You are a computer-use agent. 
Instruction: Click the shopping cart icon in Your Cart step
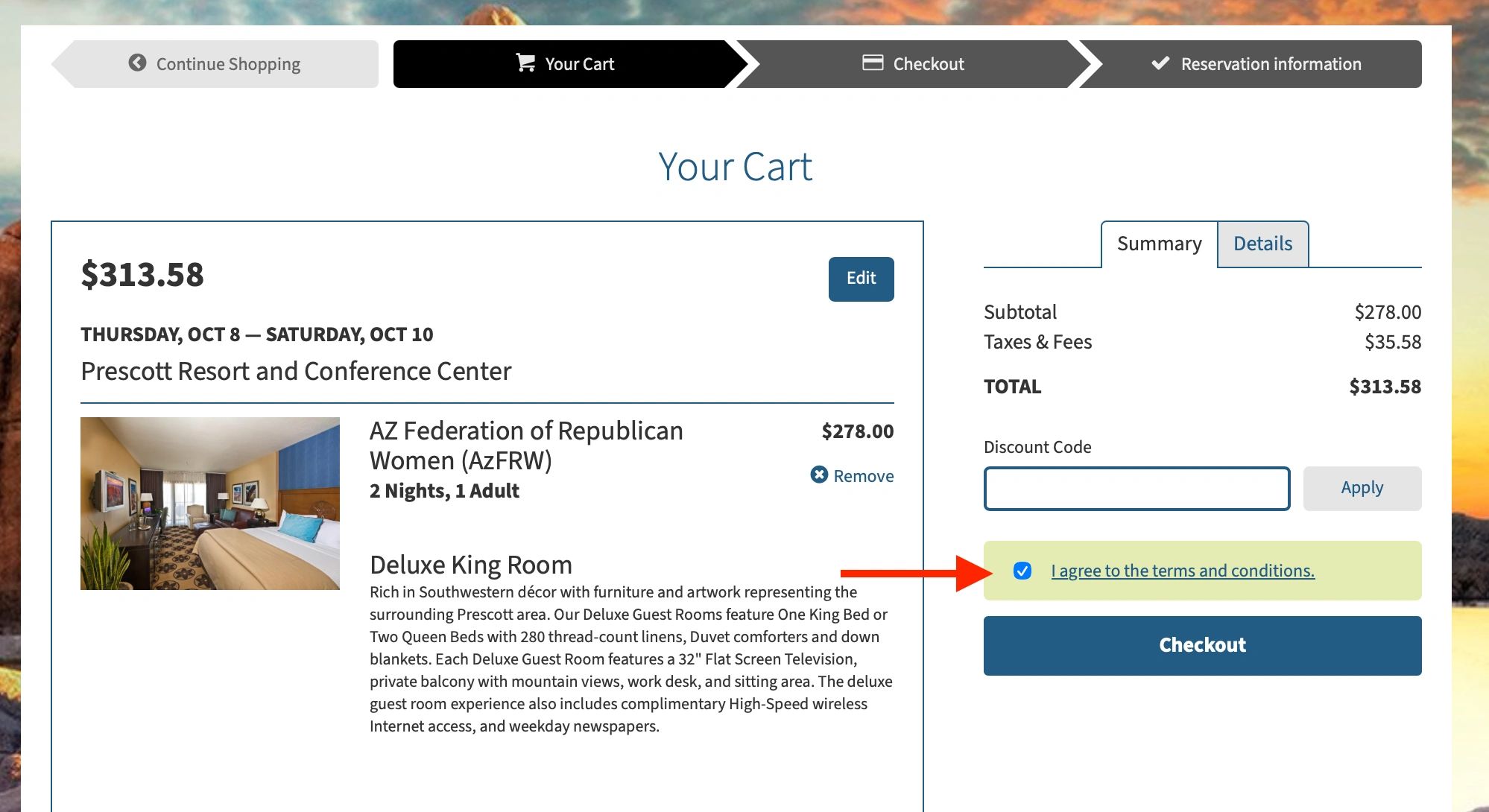(x=525, y=63)
